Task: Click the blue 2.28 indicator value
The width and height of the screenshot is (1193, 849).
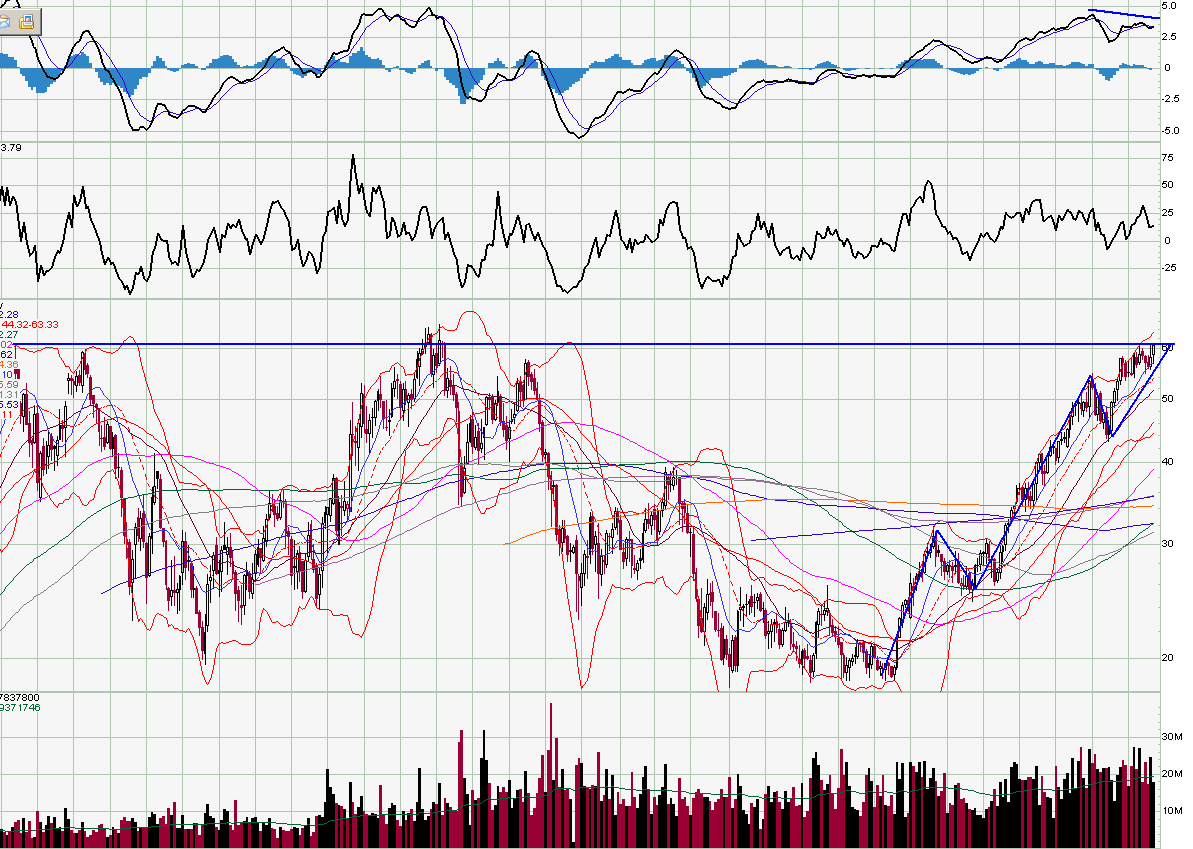Action: pos(9,315)
